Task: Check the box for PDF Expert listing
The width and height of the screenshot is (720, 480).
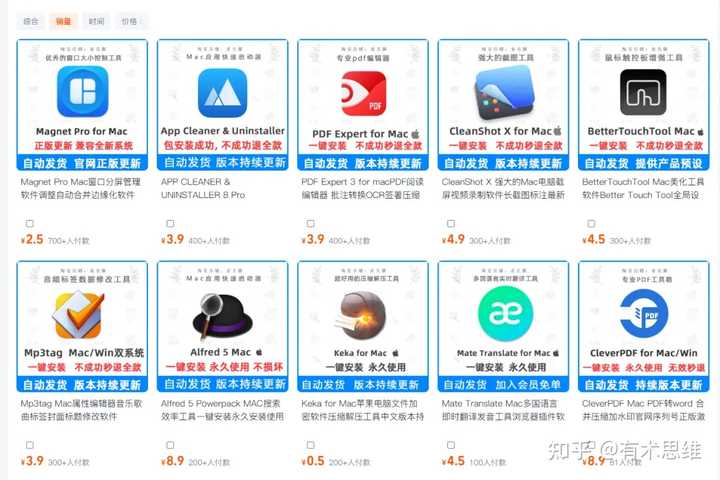Action: click(311, 224)
